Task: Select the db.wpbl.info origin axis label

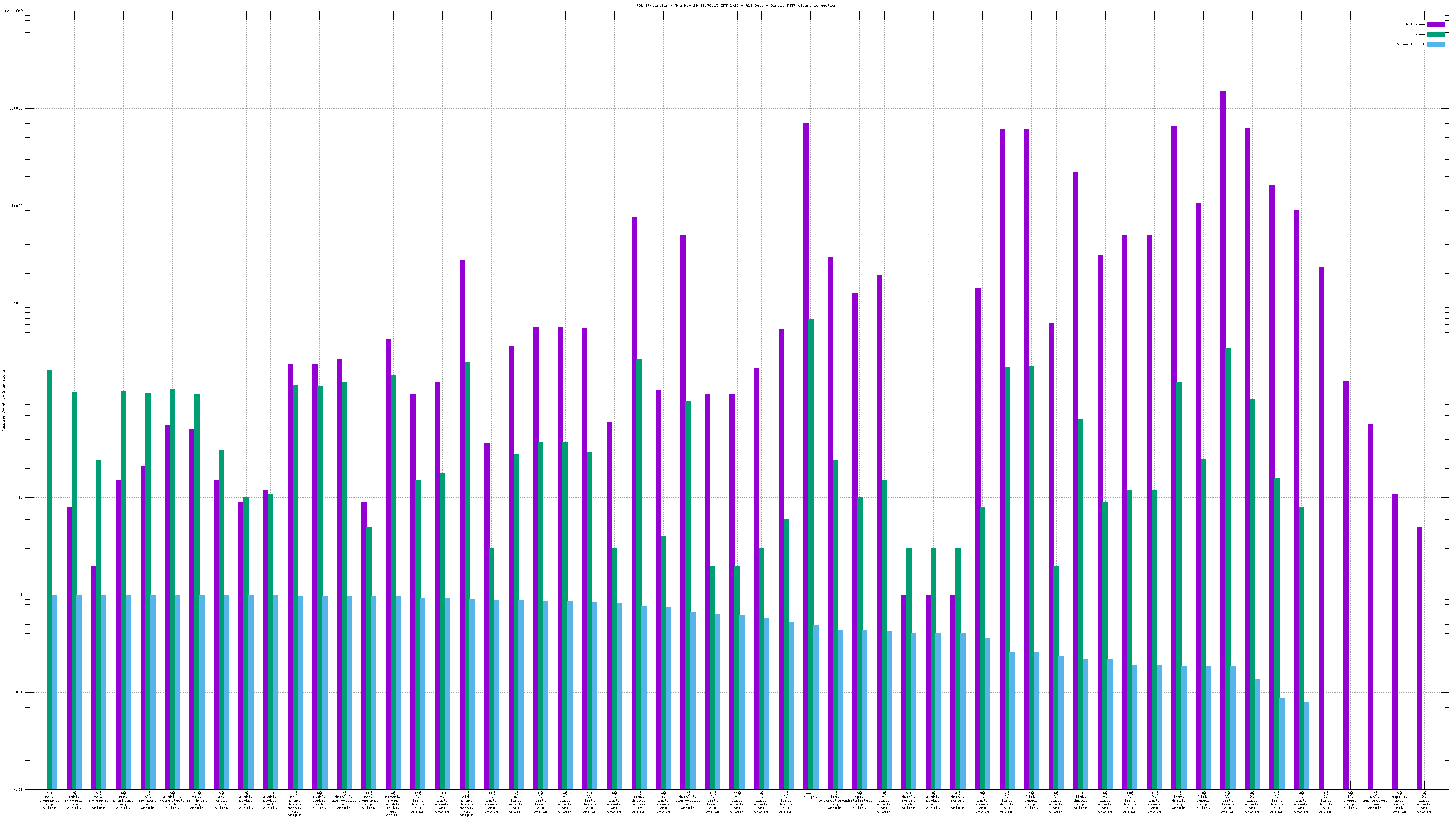Action: (221, 800)
